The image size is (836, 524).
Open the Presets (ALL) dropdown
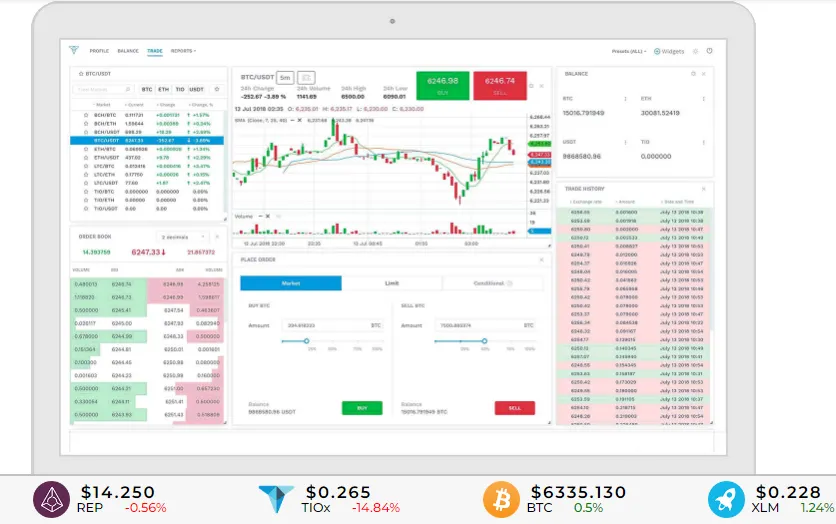[629, 52]
